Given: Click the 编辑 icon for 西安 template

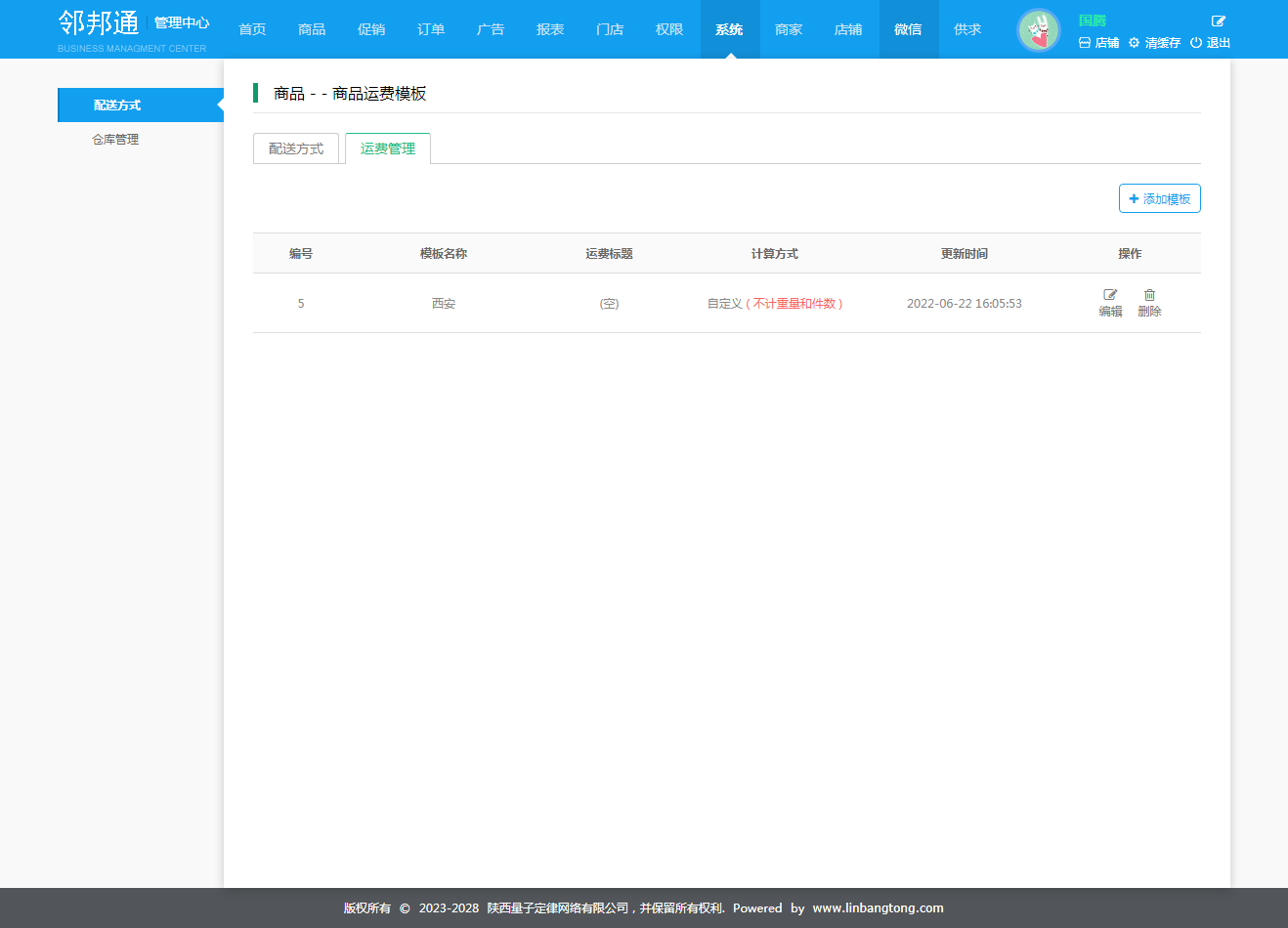Looking at the screenshot, I should coord(1110,295).
